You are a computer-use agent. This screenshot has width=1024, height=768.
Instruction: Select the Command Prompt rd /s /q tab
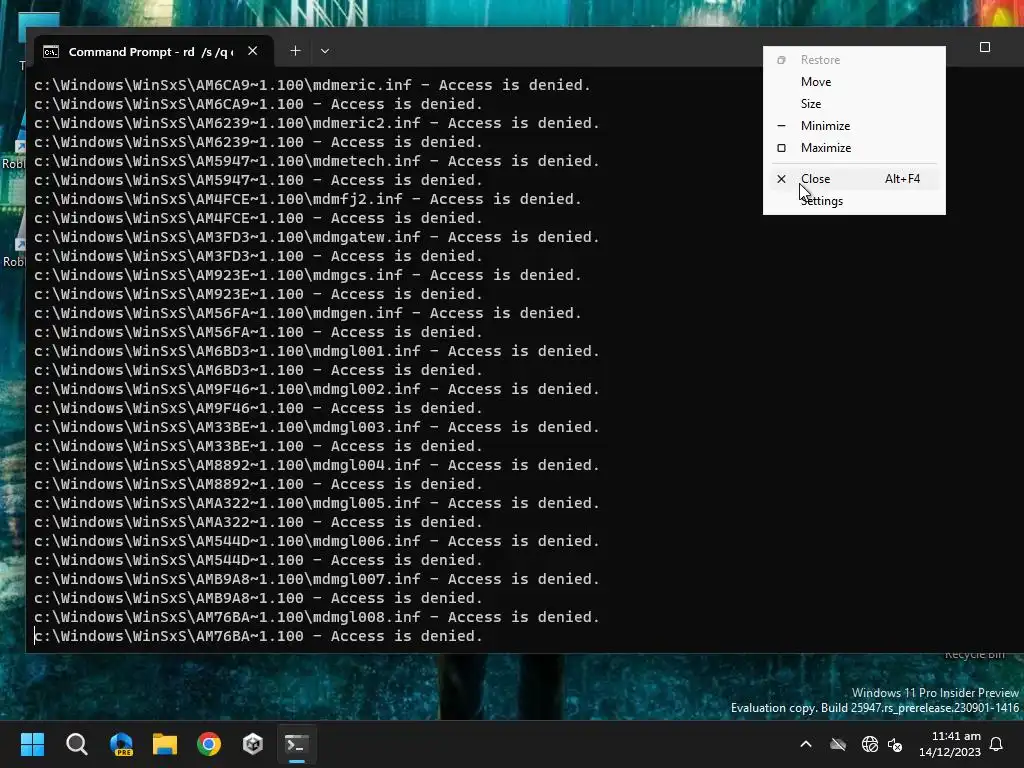point(153,52)
